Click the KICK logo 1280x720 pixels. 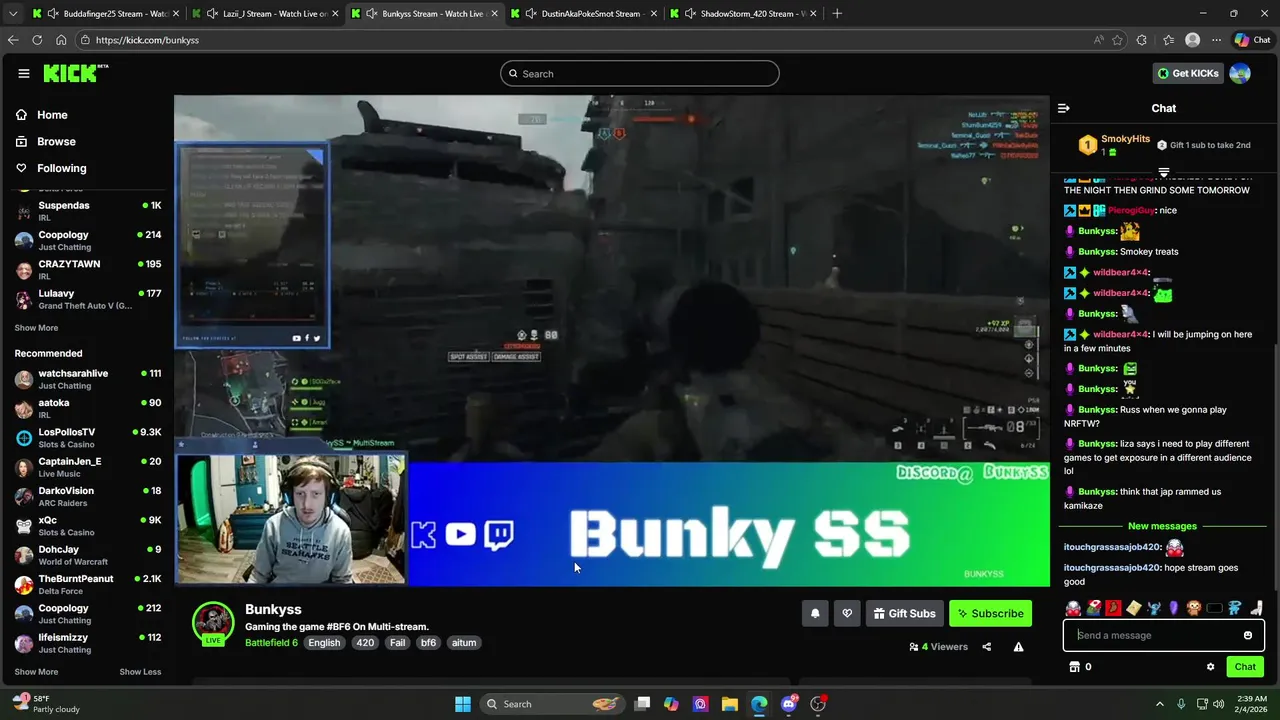(x=75, y=73)
